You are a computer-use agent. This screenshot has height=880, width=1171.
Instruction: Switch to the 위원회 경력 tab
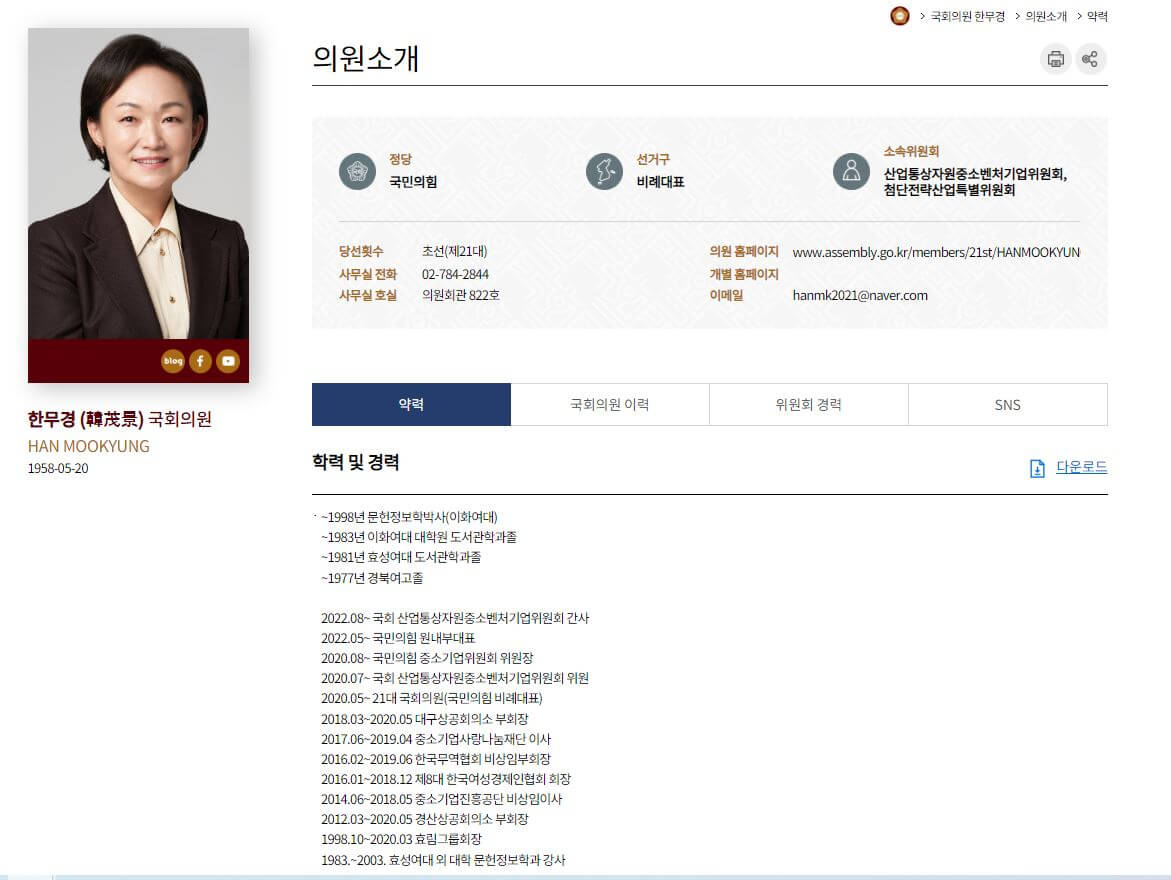tap(808, 404)
